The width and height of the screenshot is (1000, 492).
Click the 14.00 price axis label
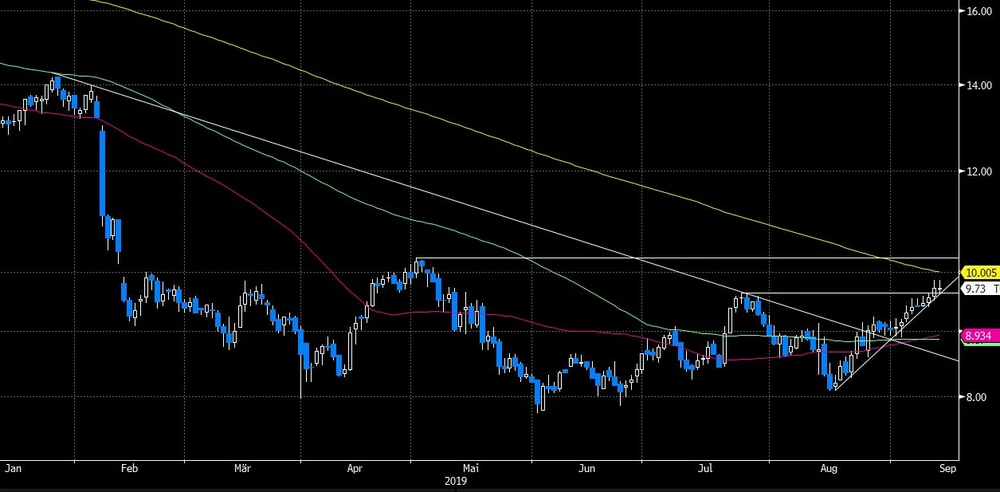click(x=978, y=85)
